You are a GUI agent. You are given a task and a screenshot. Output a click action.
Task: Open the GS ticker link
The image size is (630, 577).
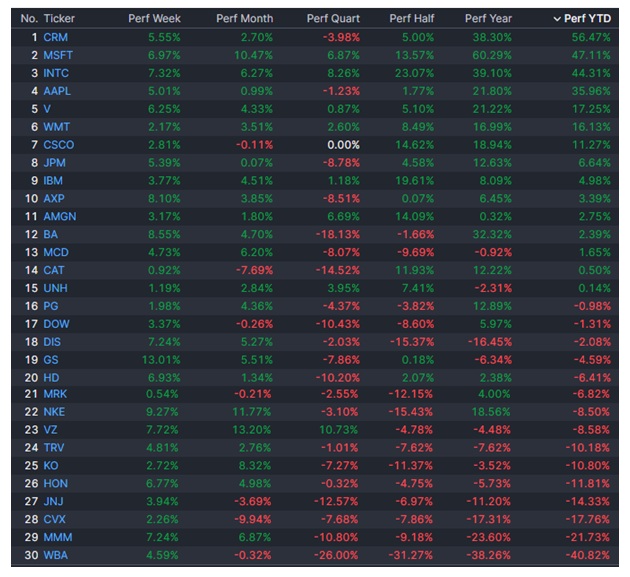[51, 360]
